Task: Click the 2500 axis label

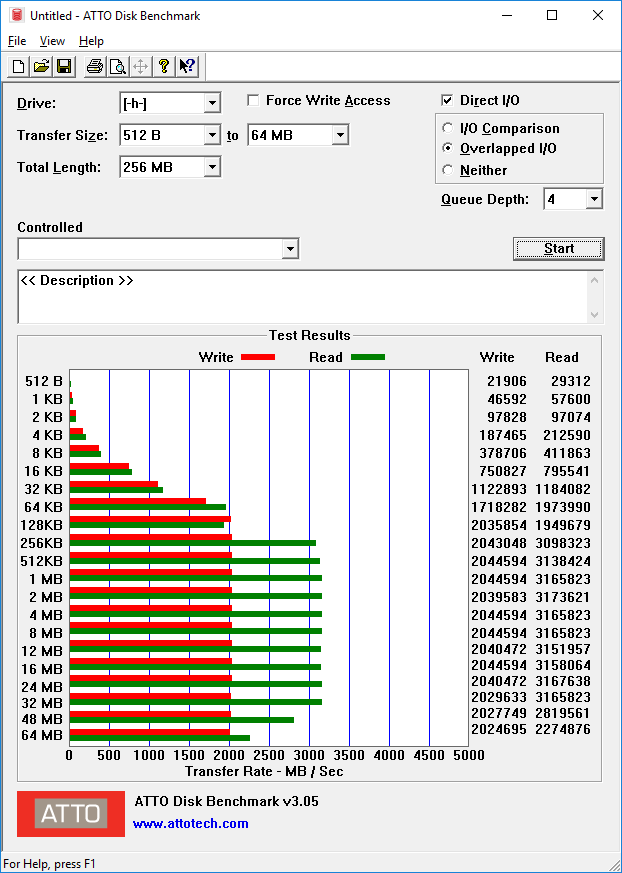Action: coord(270,755)
